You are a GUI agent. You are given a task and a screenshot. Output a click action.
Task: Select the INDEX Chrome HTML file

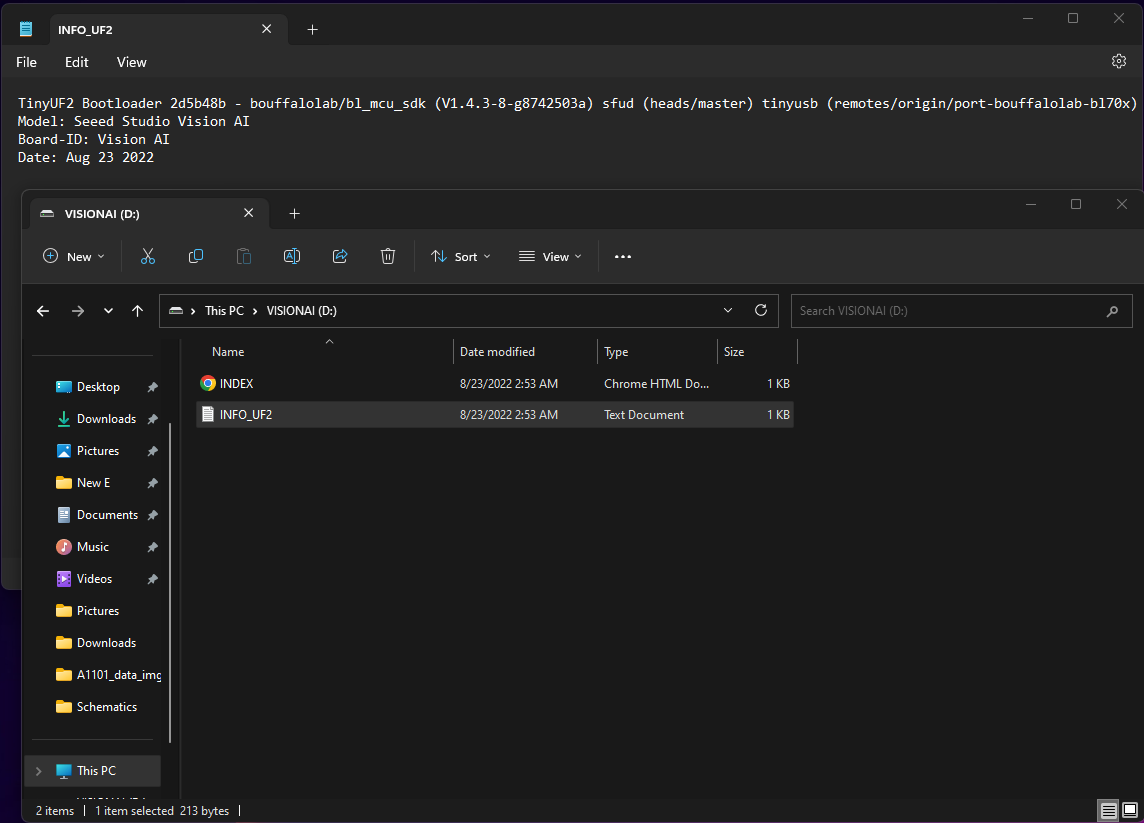237,383
